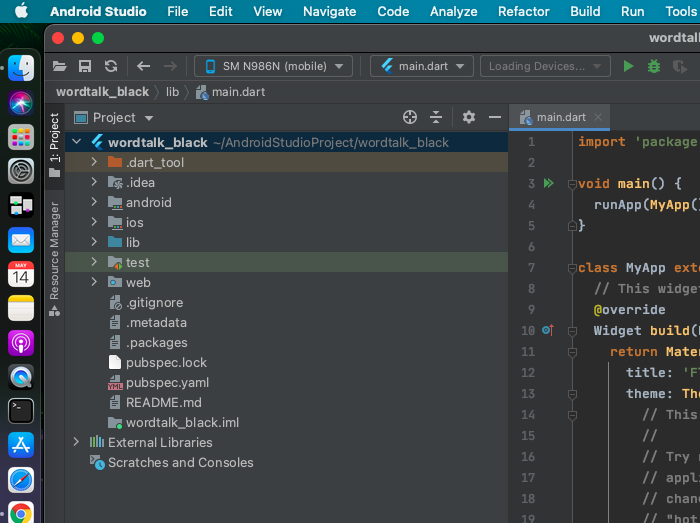Toggle fold marker at line 13 theme

click(x=572, y=394)
